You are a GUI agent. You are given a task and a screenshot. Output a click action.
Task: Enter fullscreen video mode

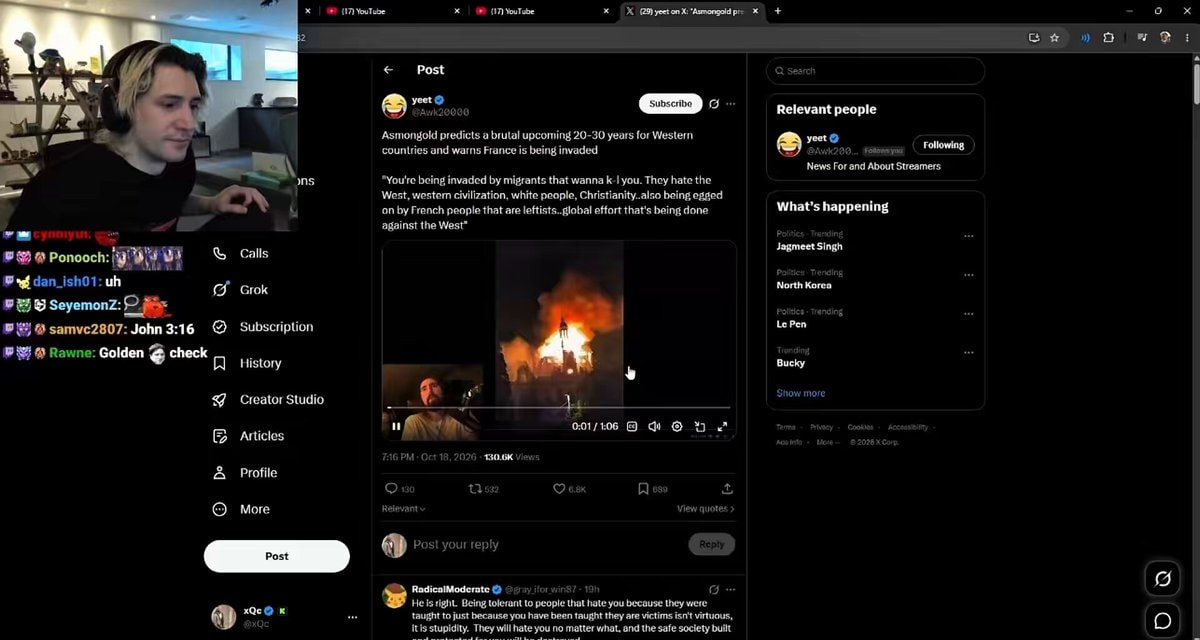click(722, 426)
